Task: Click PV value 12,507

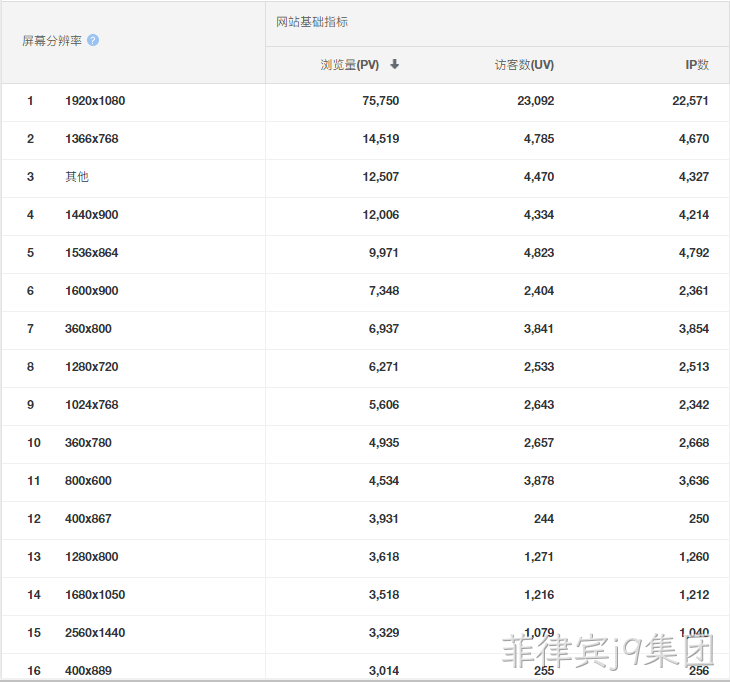Action: click(x=381, y=177)
